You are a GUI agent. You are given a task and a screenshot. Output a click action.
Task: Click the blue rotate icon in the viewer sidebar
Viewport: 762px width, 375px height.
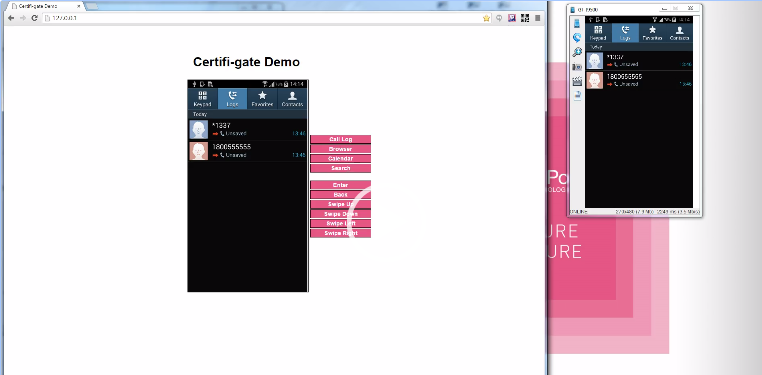tap(577, 37)
